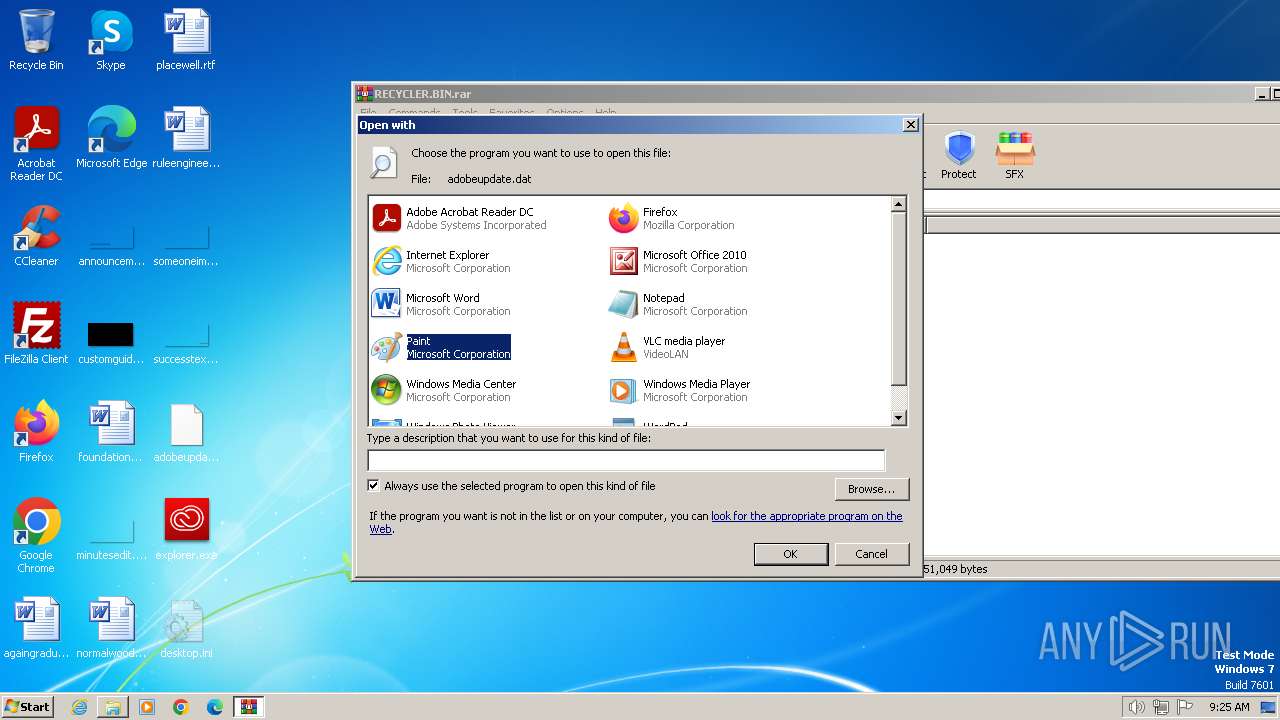Select the foundation... Word document on the desktop

[111, 432]
